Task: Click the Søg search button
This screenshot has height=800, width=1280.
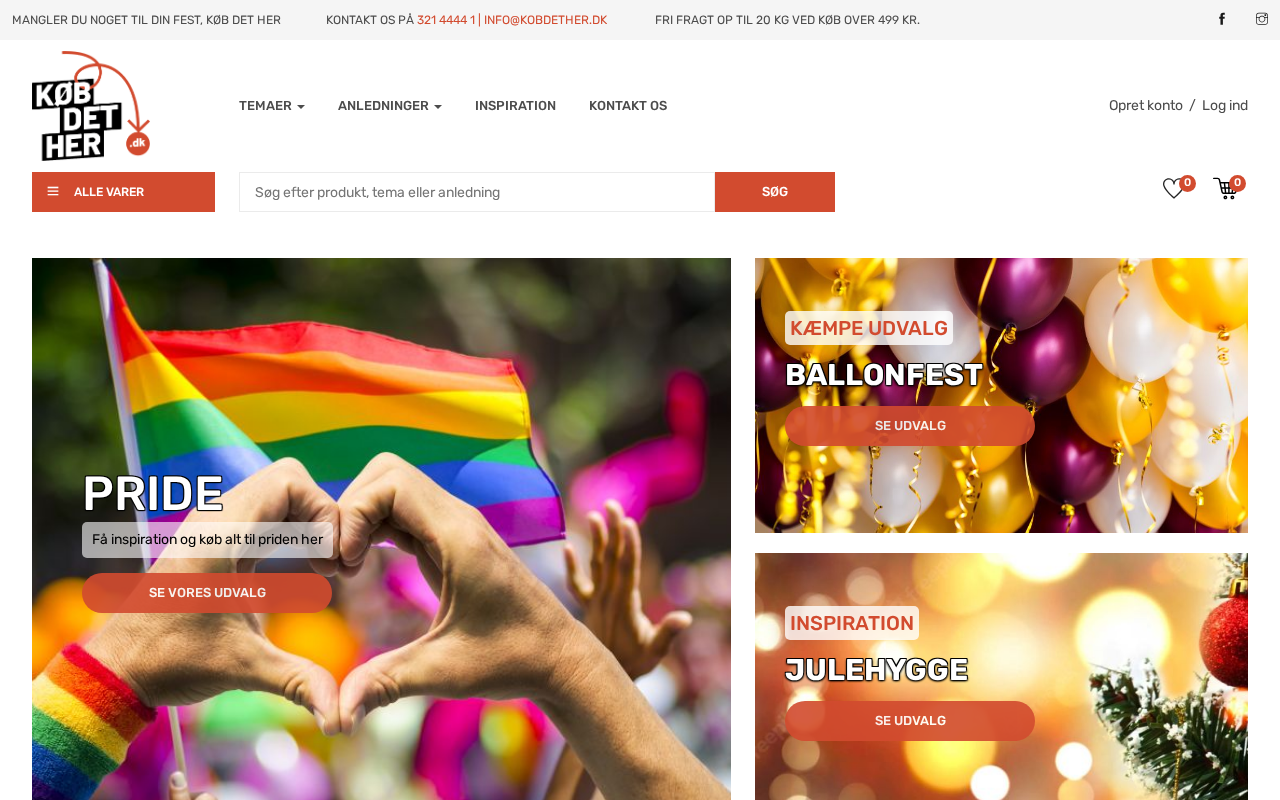Action: coord(775,192)
